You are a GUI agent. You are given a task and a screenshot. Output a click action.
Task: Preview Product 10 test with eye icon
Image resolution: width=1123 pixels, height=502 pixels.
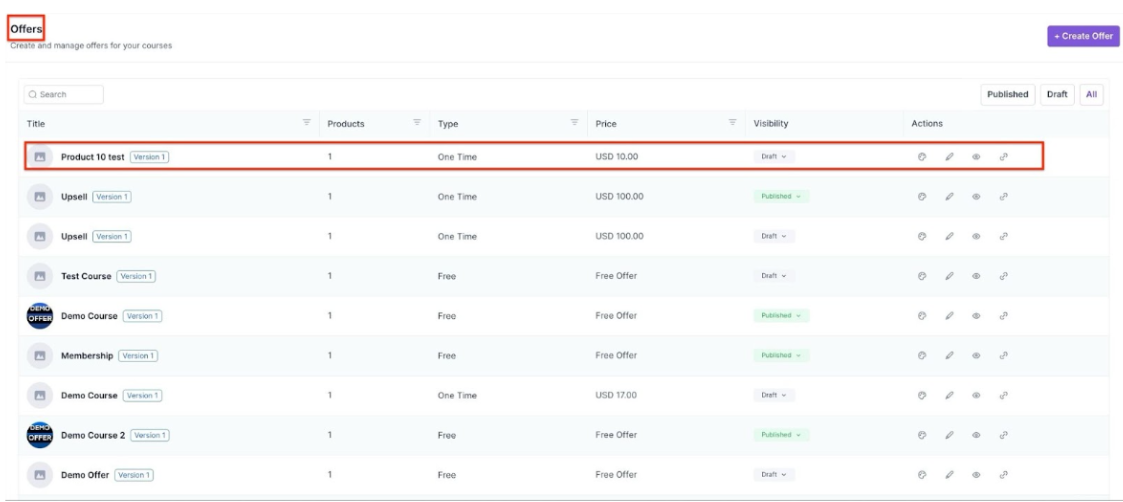click(x=975, y=157)
